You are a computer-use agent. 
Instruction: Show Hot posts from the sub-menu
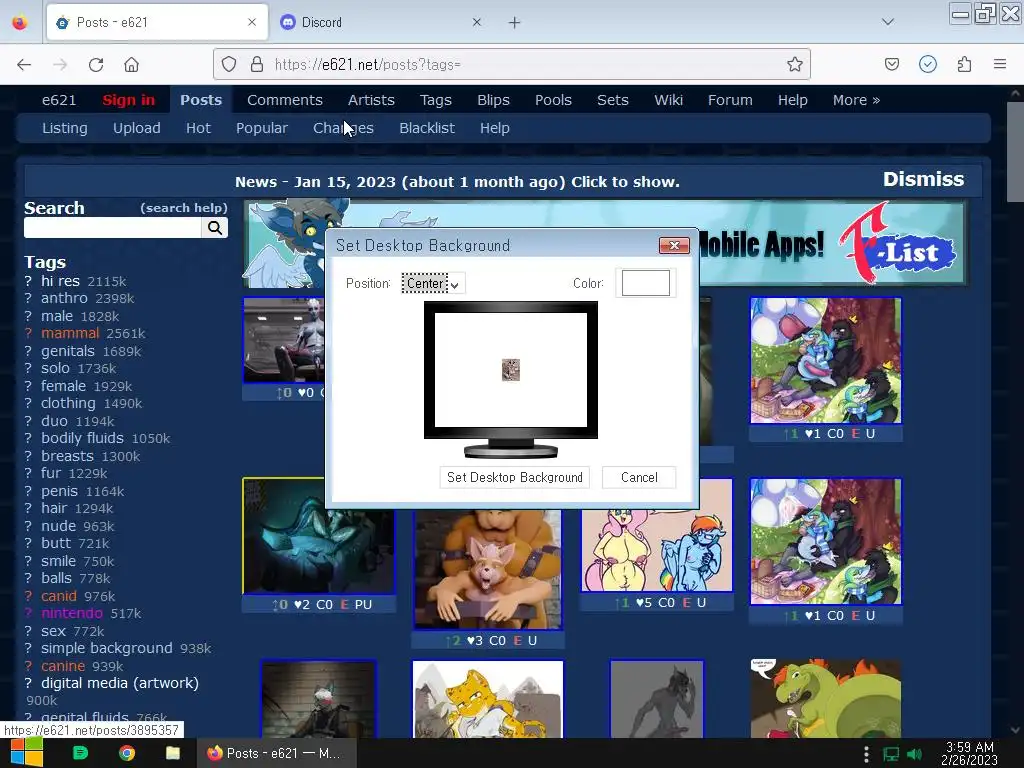point(198,128)
